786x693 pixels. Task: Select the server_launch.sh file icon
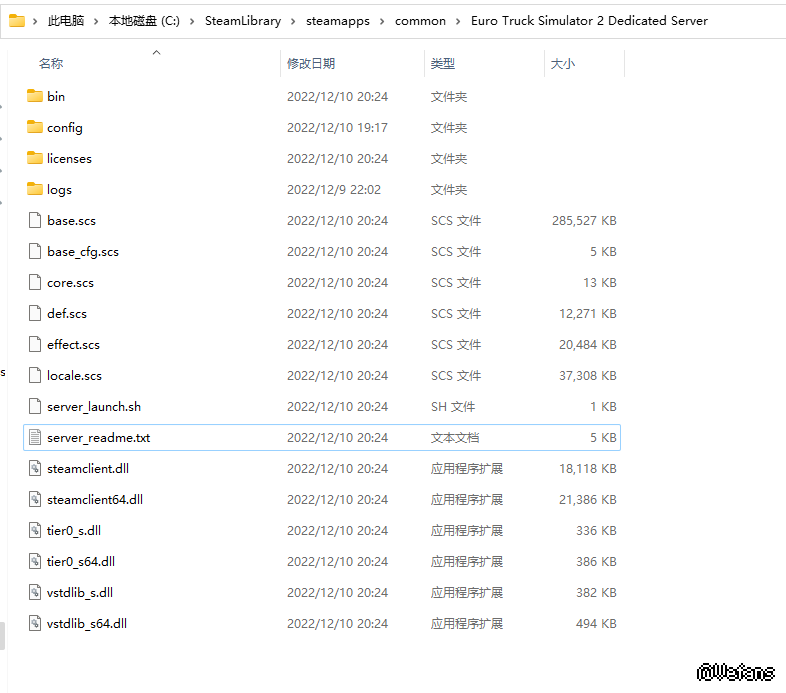(x=35, y=406)
